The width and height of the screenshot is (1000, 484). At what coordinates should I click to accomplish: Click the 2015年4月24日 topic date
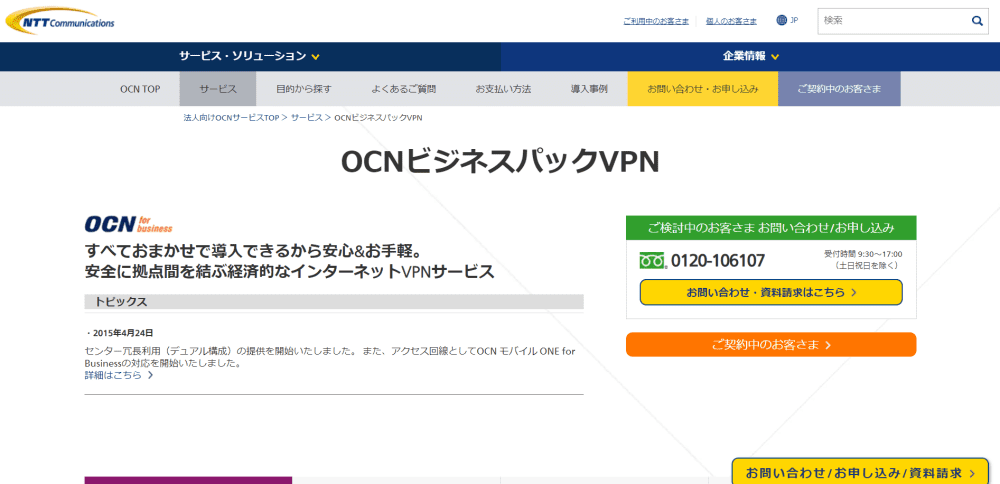pyautogui.click(x=122, y=333)
